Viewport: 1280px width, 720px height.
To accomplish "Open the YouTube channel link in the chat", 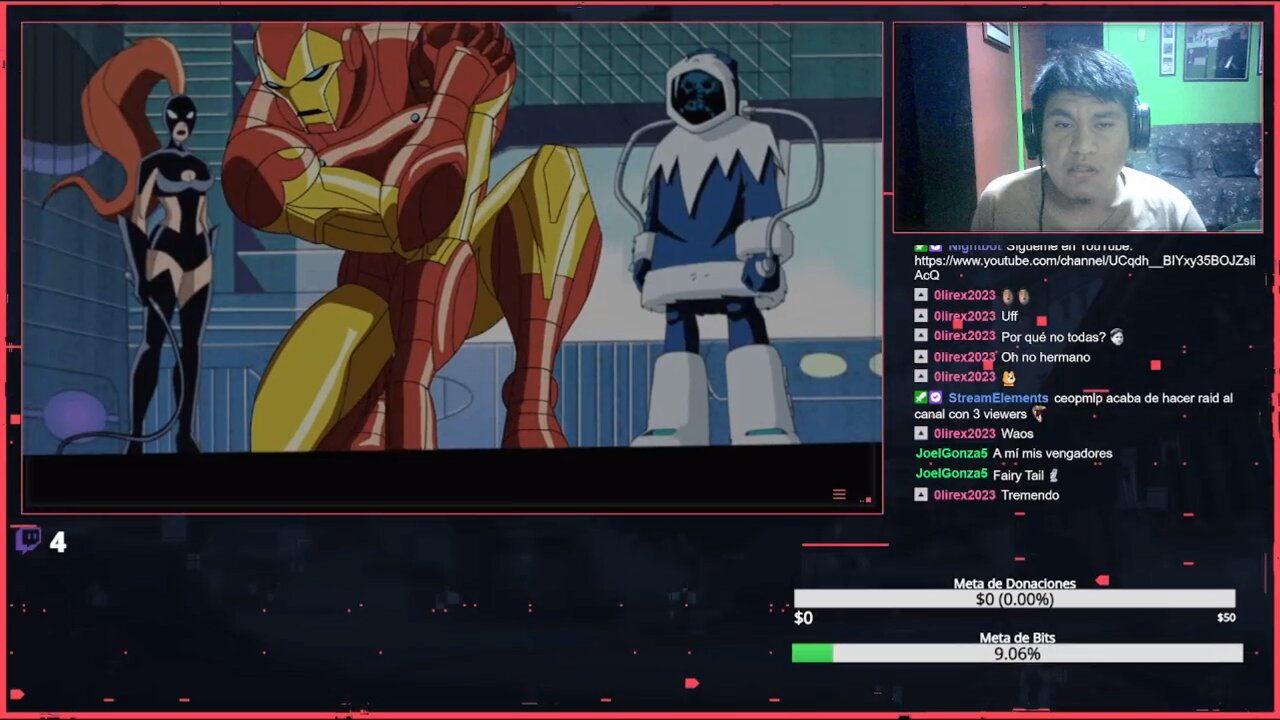I will [1084, 268].
